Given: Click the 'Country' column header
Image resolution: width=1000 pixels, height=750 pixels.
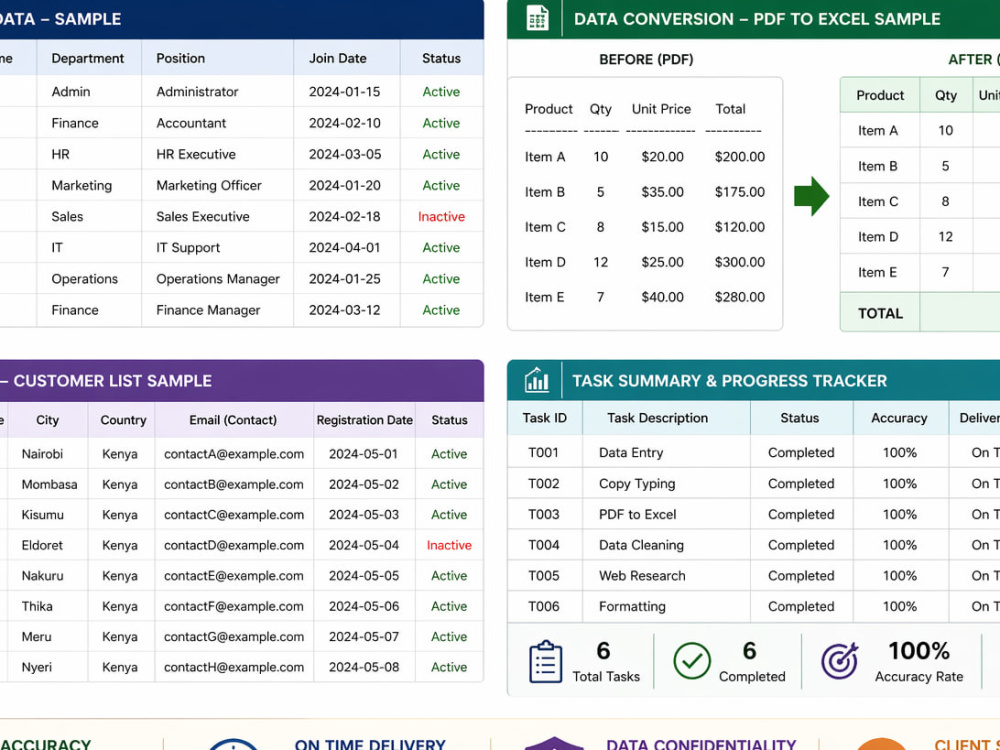Looking at the screenshot, I should coord(123,420).
